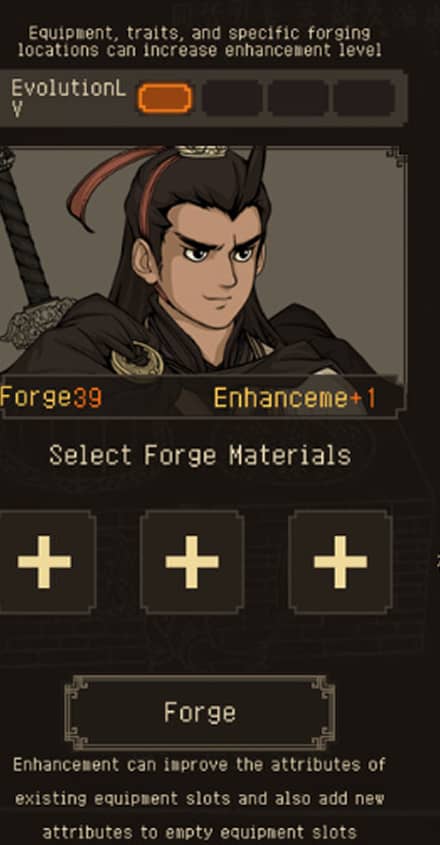This screenshot has height=845, width=440.
Task: Click the hint about increasing enhancement level
Action: pos(200,42)
